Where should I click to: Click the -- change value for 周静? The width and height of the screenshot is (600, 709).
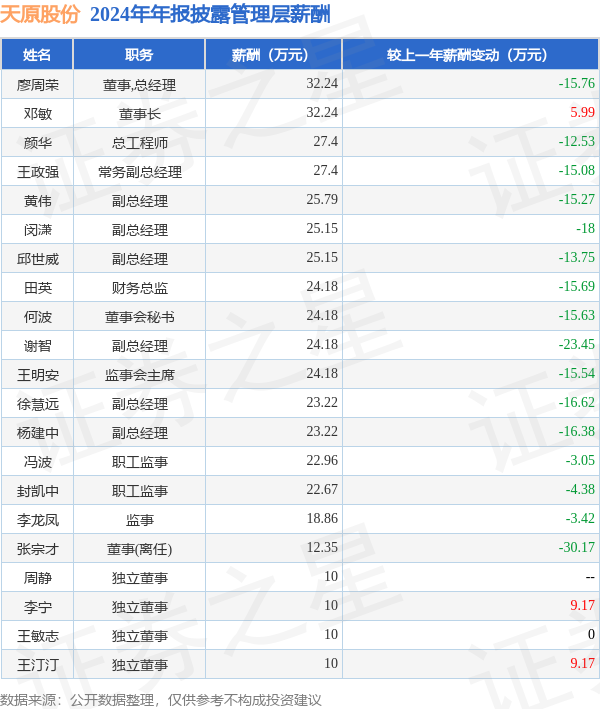[x=590, y=577]
